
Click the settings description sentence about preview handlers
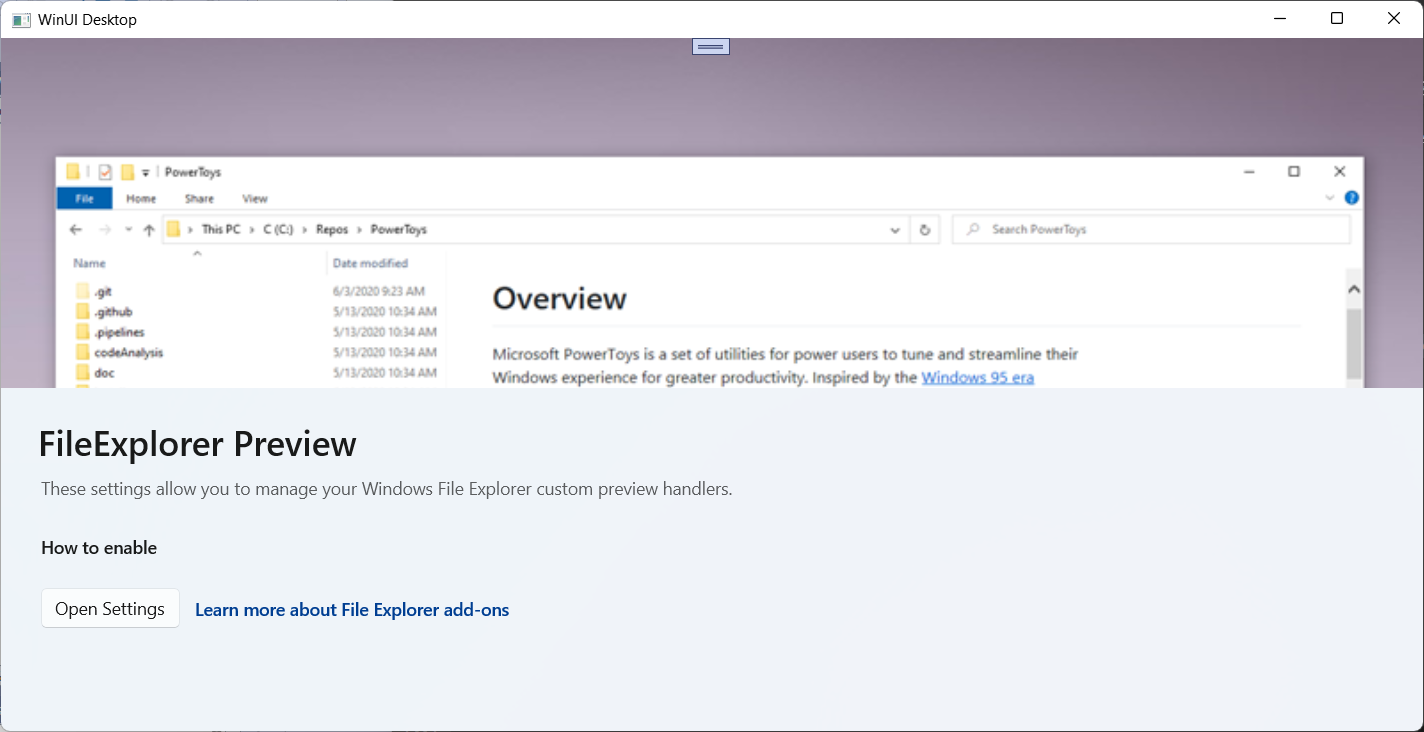tap(387, 489)
